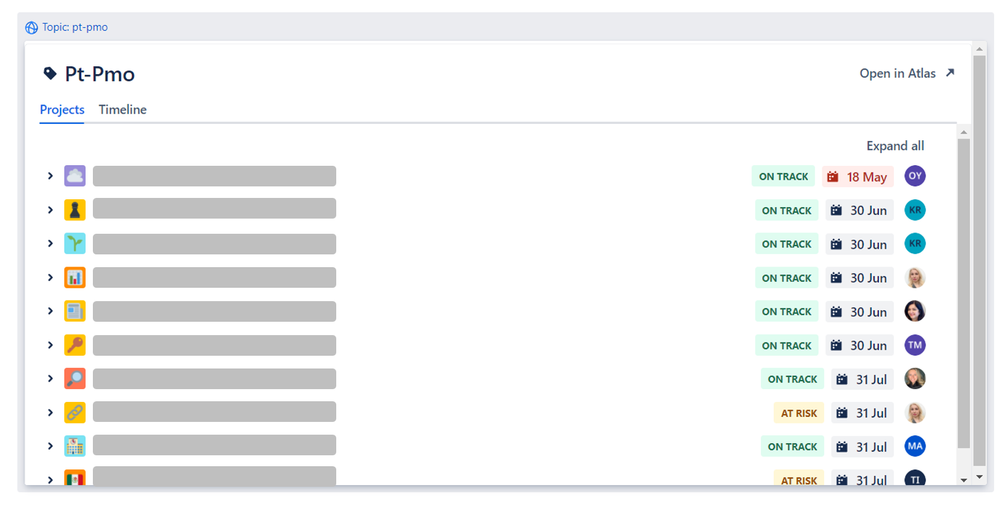Click the cloud project icon
The height and width of the screenshot is (510, 999).
click(x=75, y=176)
